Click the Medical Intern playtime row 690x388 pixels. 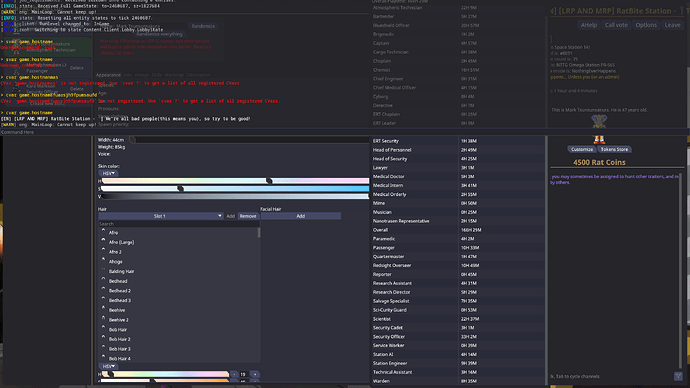458,186
